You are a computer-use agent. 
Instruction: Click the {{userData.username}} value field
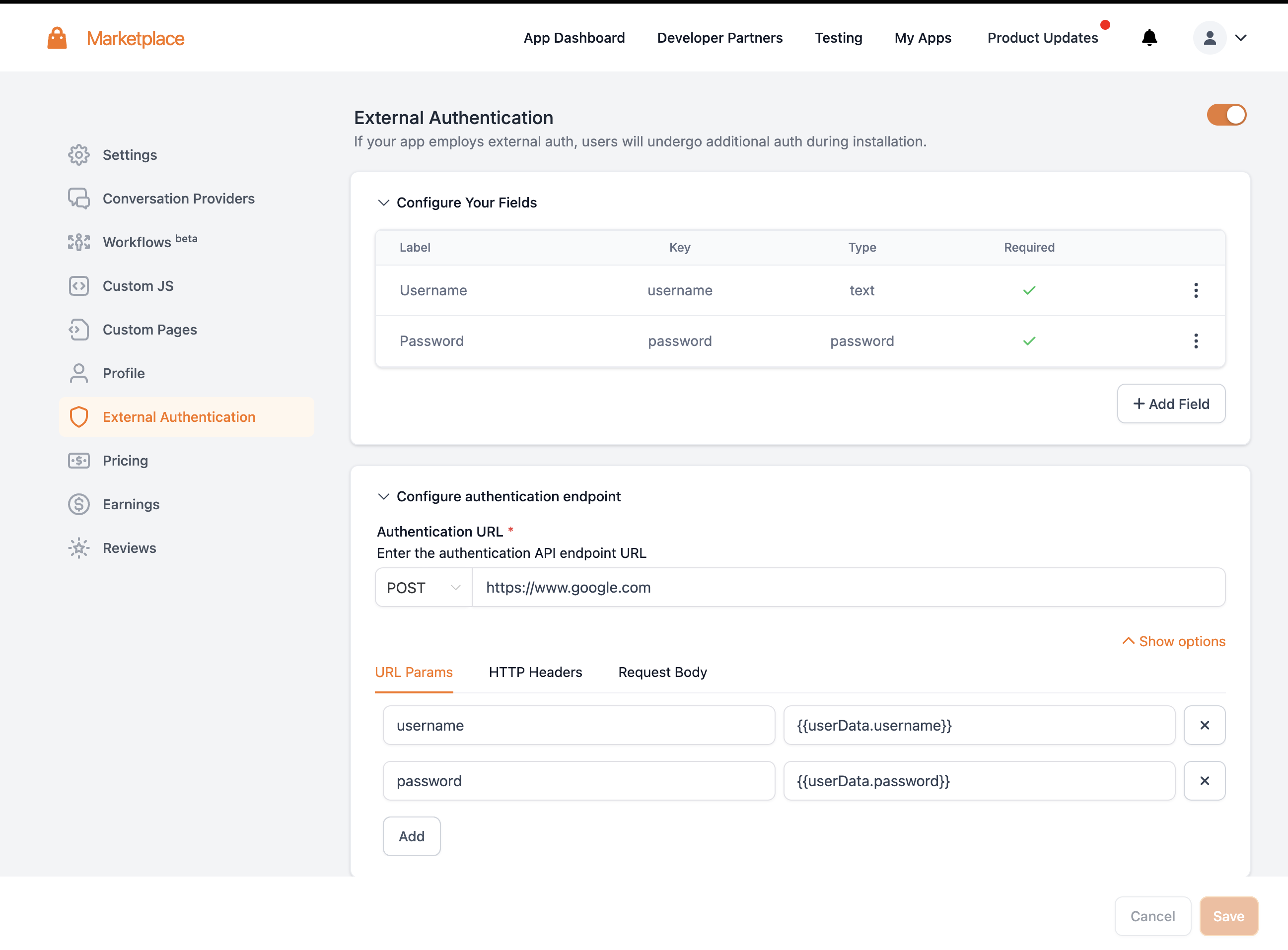tap(979, 725)
